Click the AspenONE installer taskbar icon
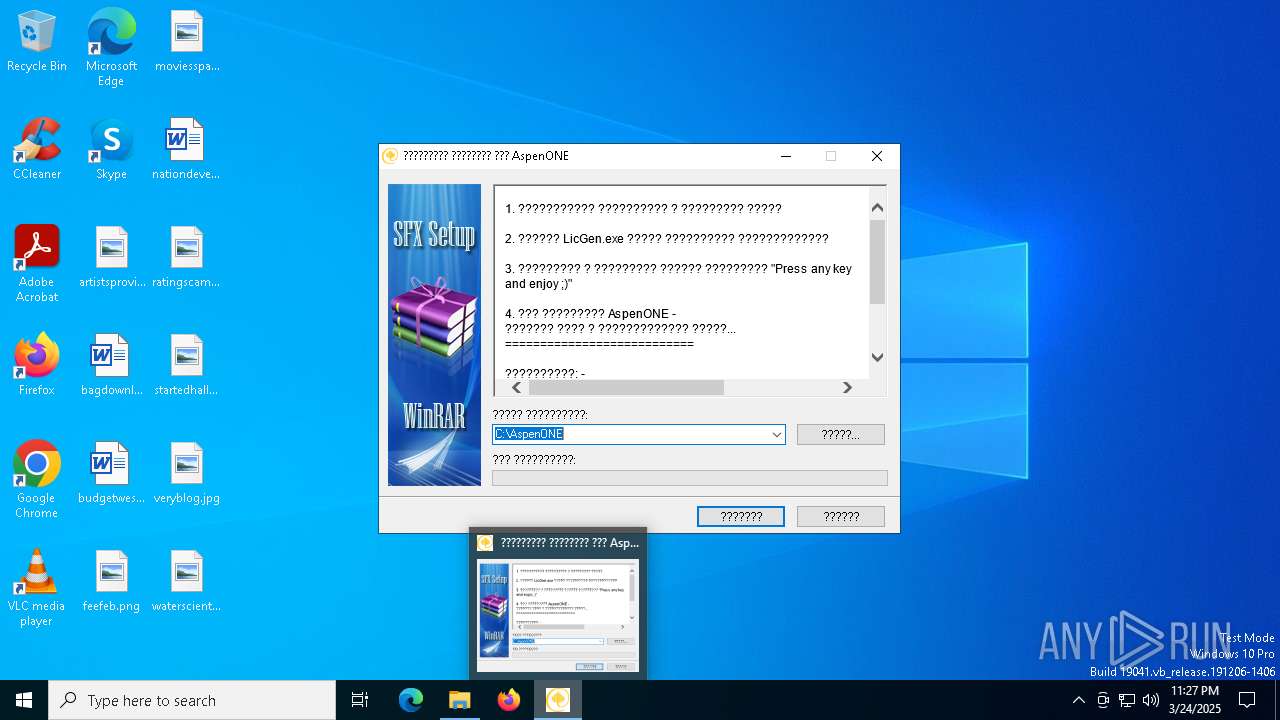The image size is (1280, 720). coord(558,700)
